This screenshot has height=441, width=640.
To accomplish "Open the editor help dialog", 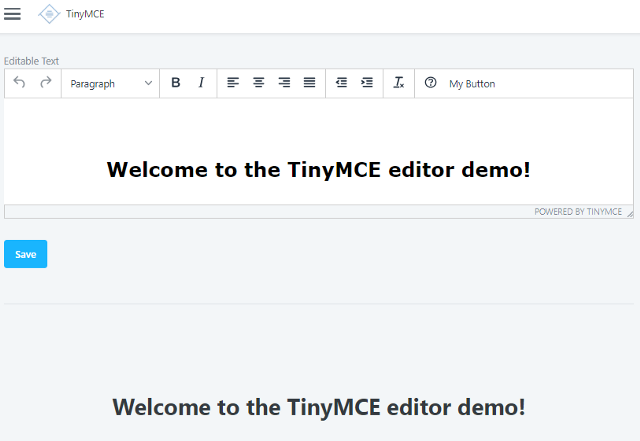I will tap(430, 83).
